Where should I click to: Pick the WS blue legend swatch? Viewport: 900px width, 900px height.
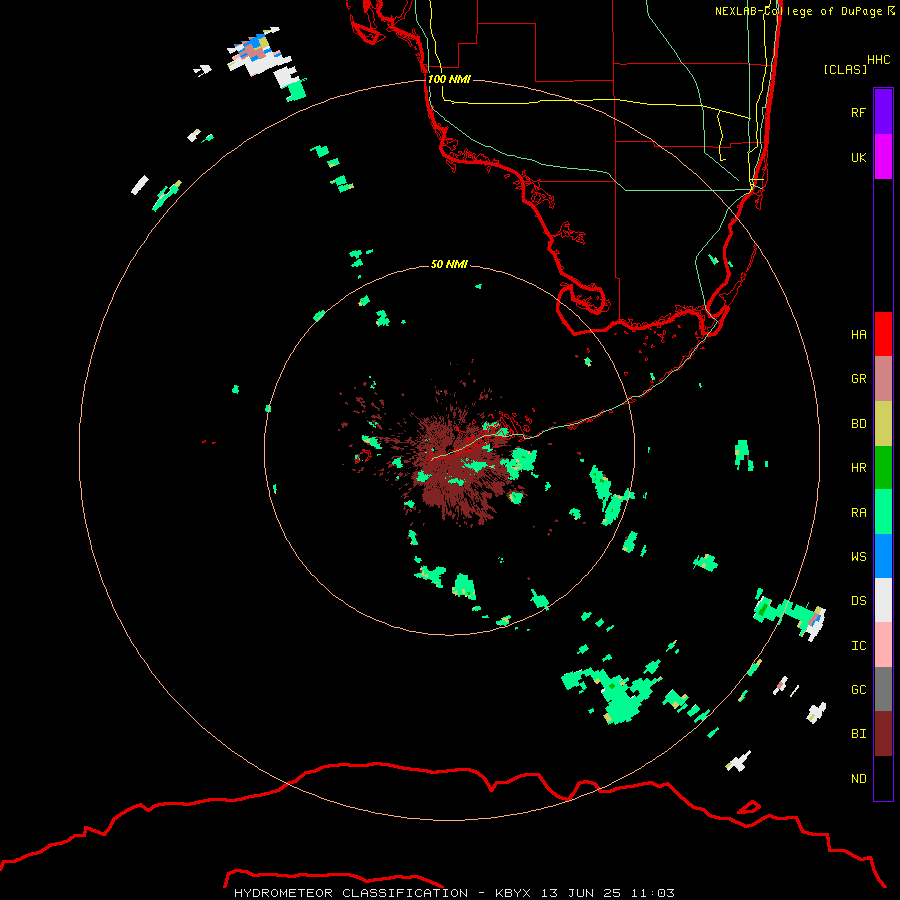tap(883, 556)
